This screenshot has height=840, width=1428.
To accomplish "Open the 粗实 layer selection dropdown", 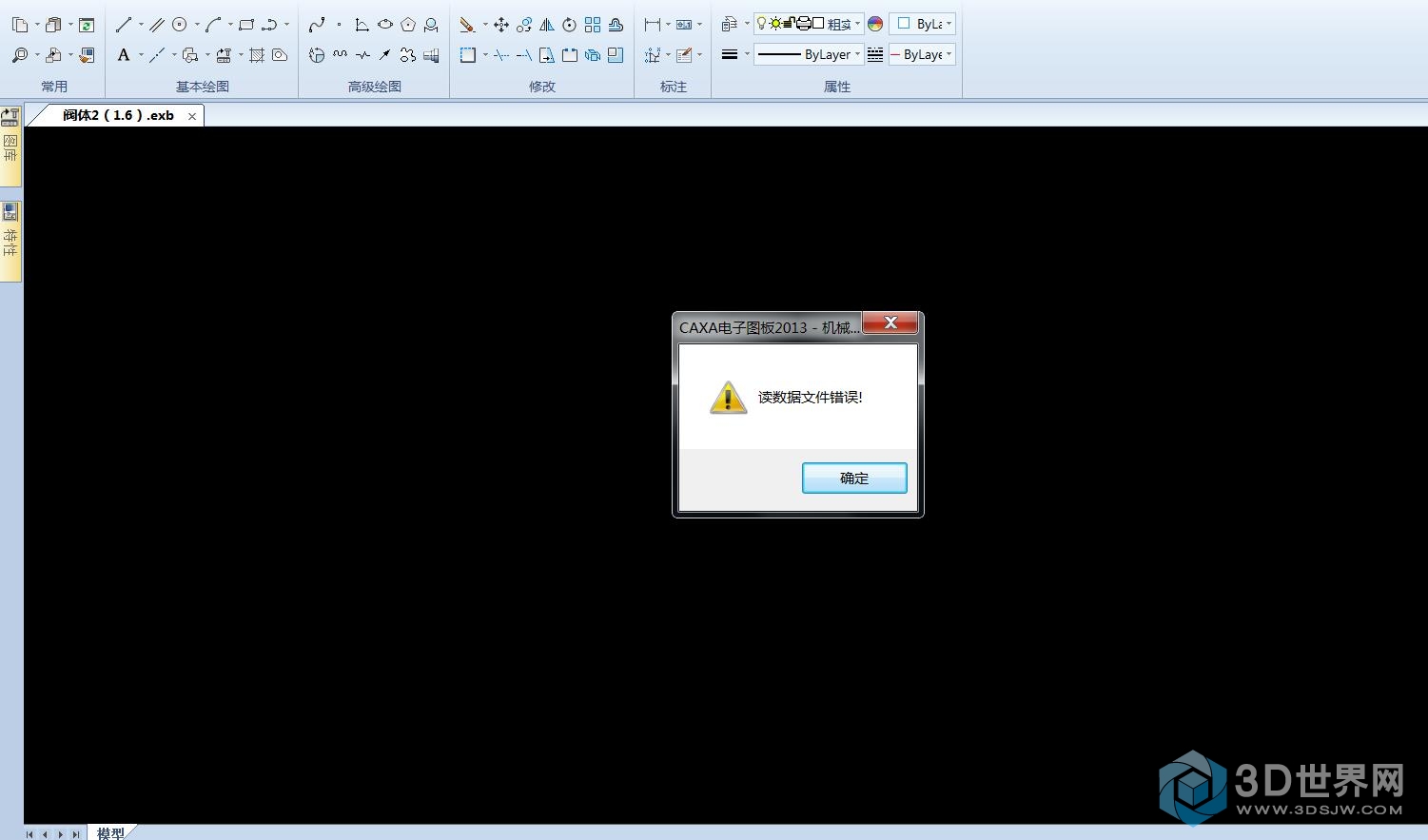I will point(809,24).
